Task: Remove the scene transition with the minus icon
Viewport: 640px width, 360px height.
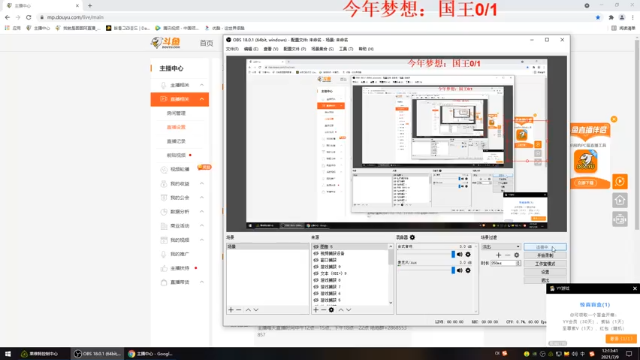Action: (x=507, y=255)
